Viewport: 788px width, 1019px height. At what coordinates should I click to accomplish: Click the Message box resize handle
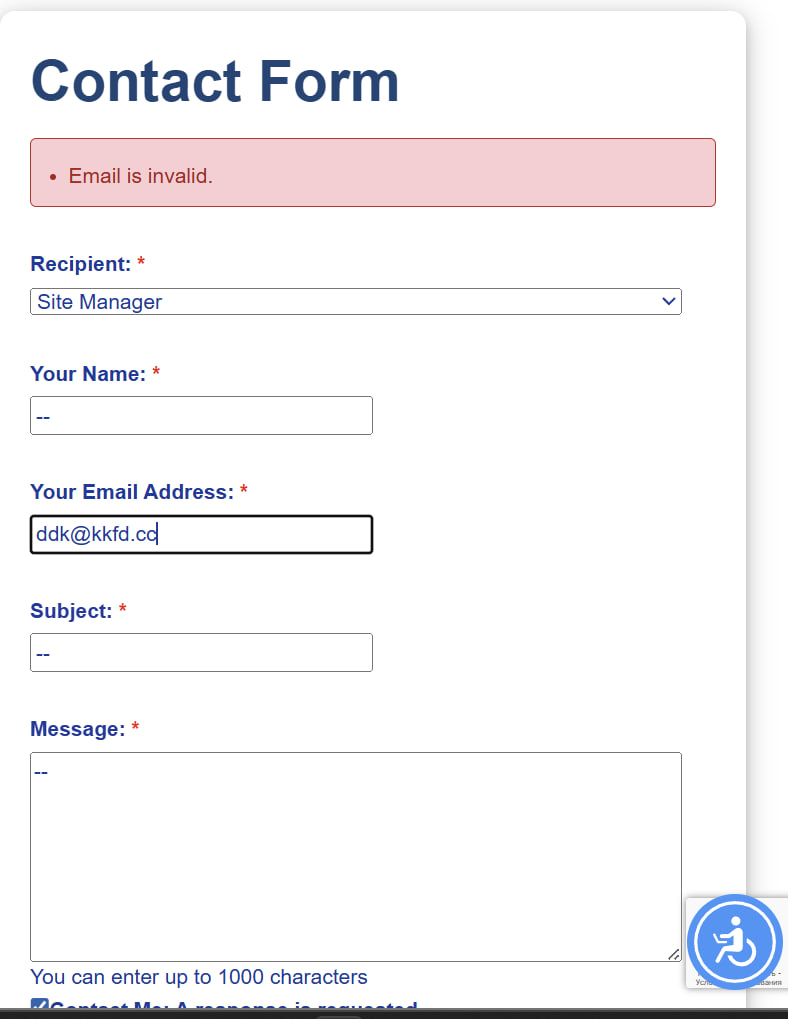673,954
